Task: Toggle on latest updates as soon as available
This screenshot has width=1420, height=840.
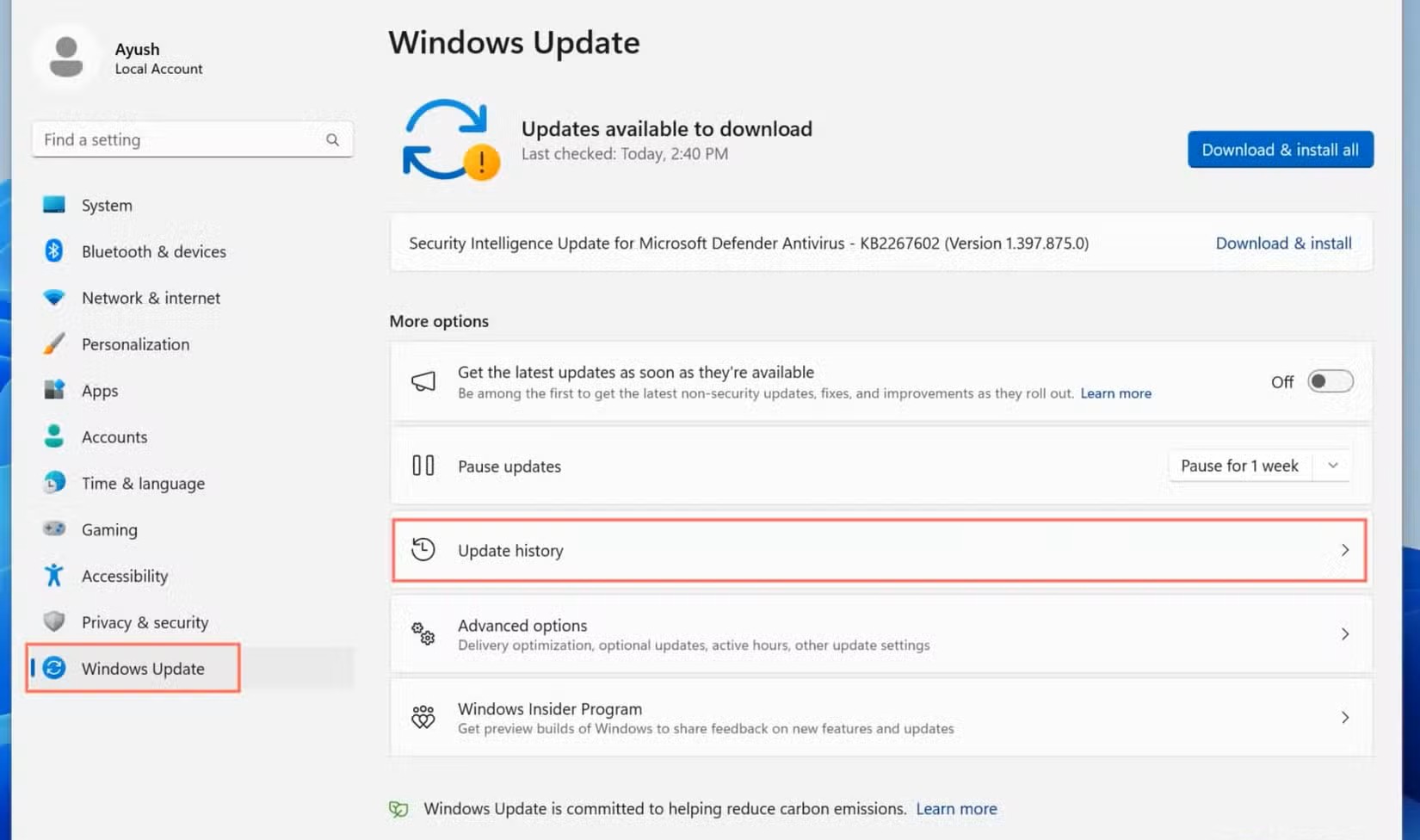Action: (1329, 381)
